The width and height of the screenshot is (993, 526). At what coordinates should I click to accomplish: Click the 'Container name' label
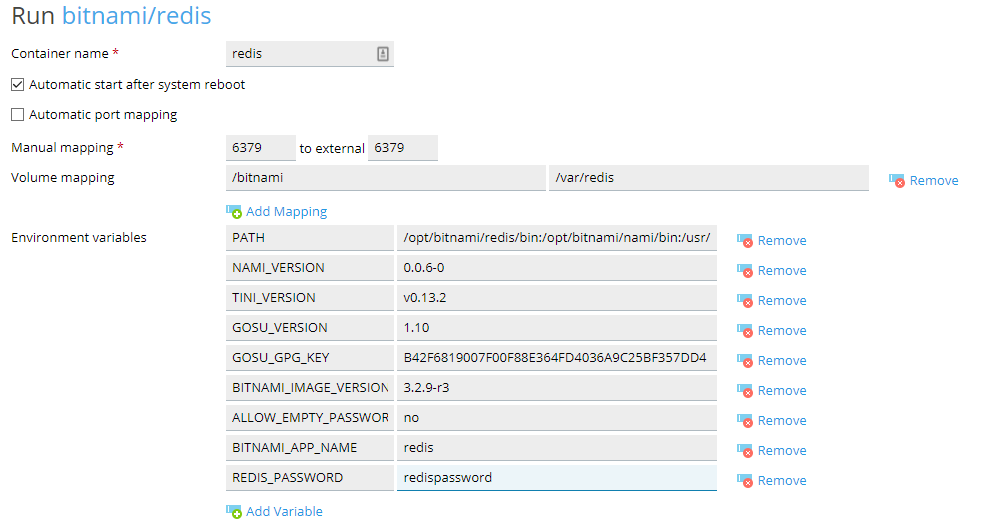click(60, 54)
